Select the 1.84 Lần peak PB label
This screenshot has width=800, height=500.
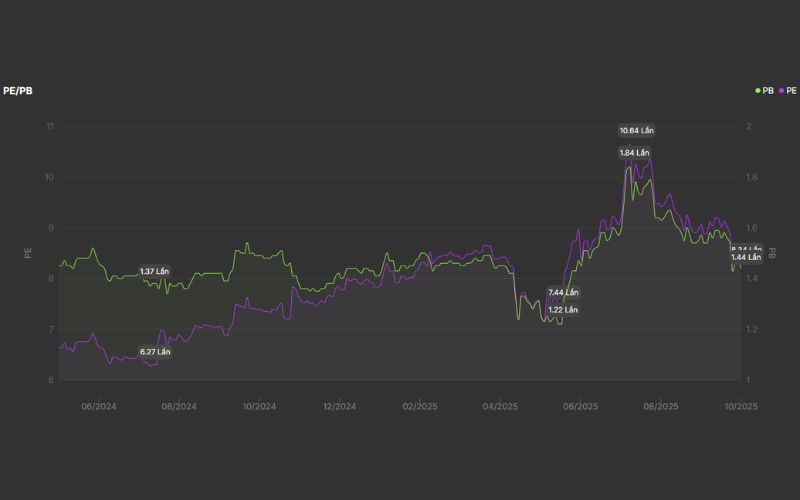click(636, 152)
